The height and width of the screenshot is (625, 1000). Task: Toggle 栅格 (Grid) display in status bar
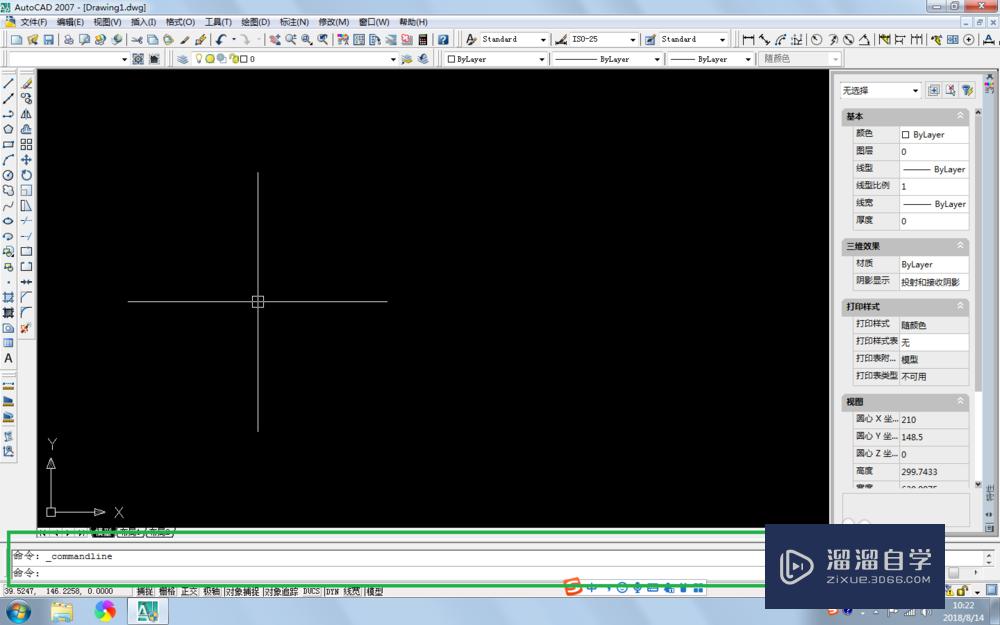[167, 592]
